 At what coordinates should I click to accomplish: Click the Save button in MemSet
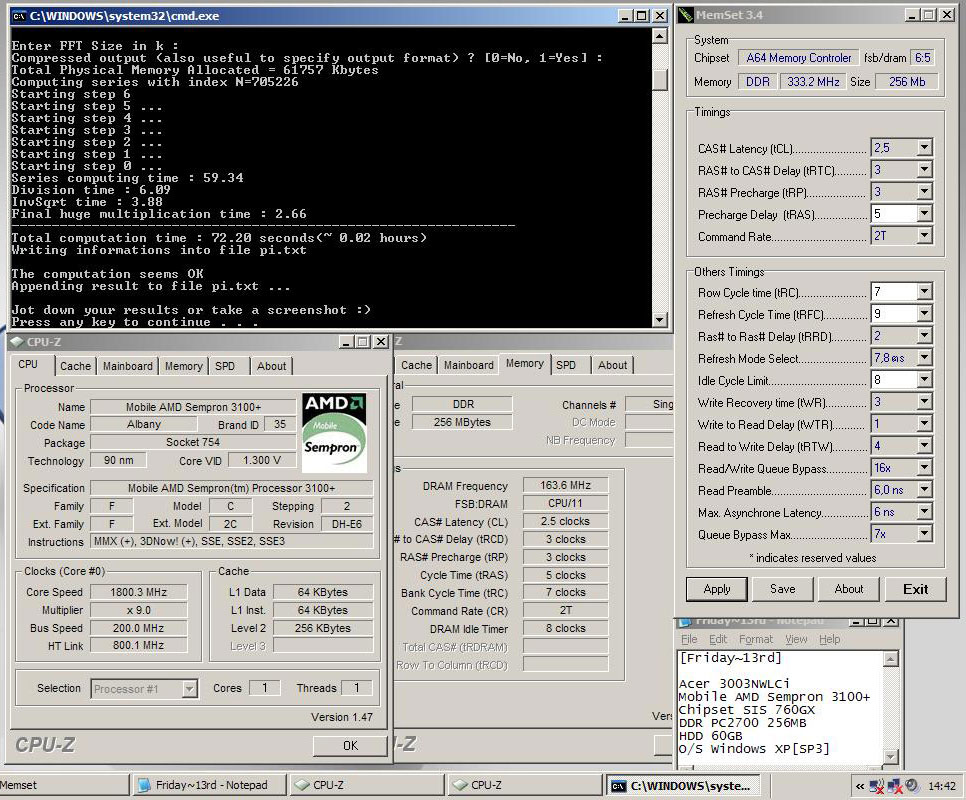click(x=782, y=589)
